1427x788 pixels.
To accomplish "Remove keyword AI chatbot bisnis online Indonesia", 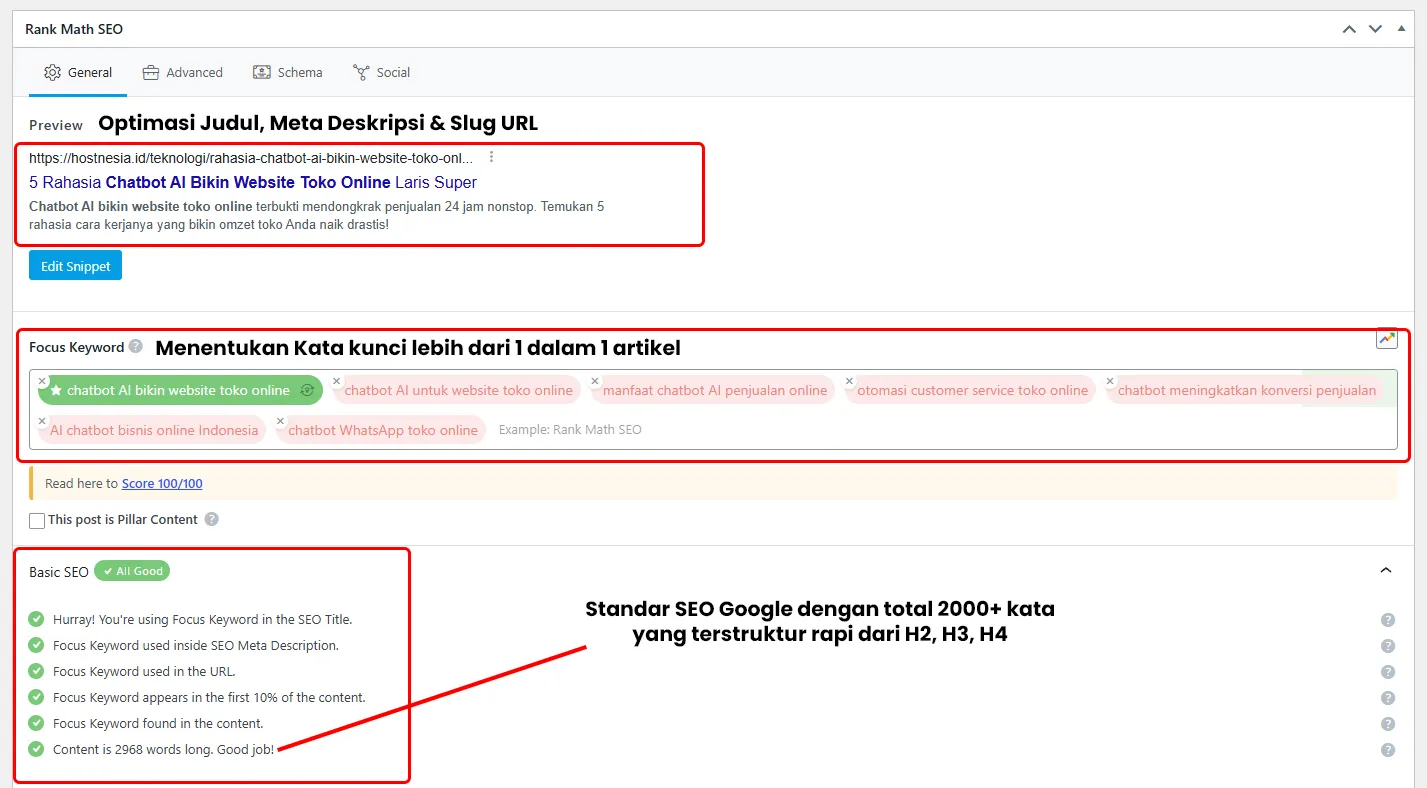I will point(42,421).
